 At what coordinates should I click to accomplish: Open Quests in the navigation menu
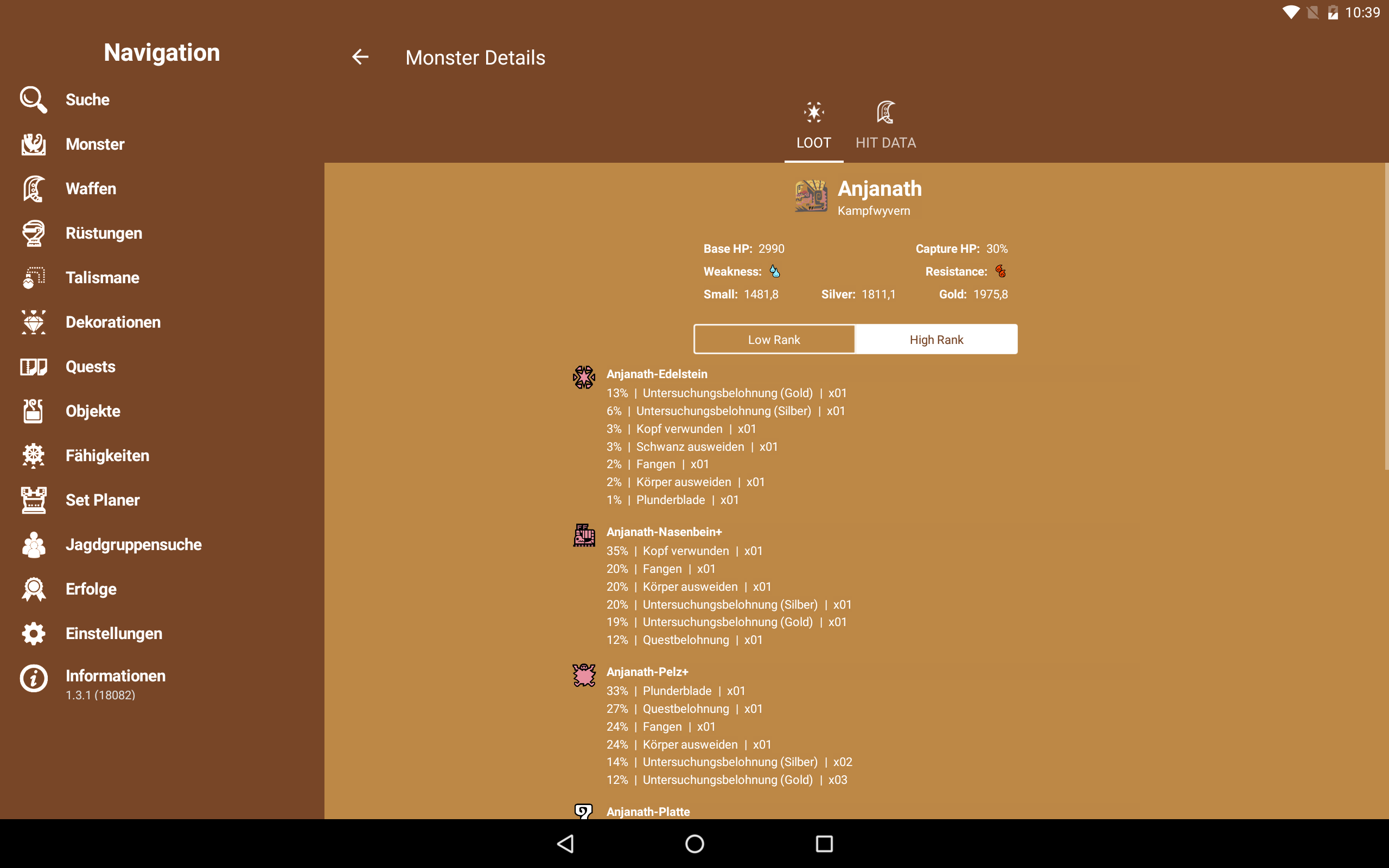pyautogui.click(x=90, y=366)
